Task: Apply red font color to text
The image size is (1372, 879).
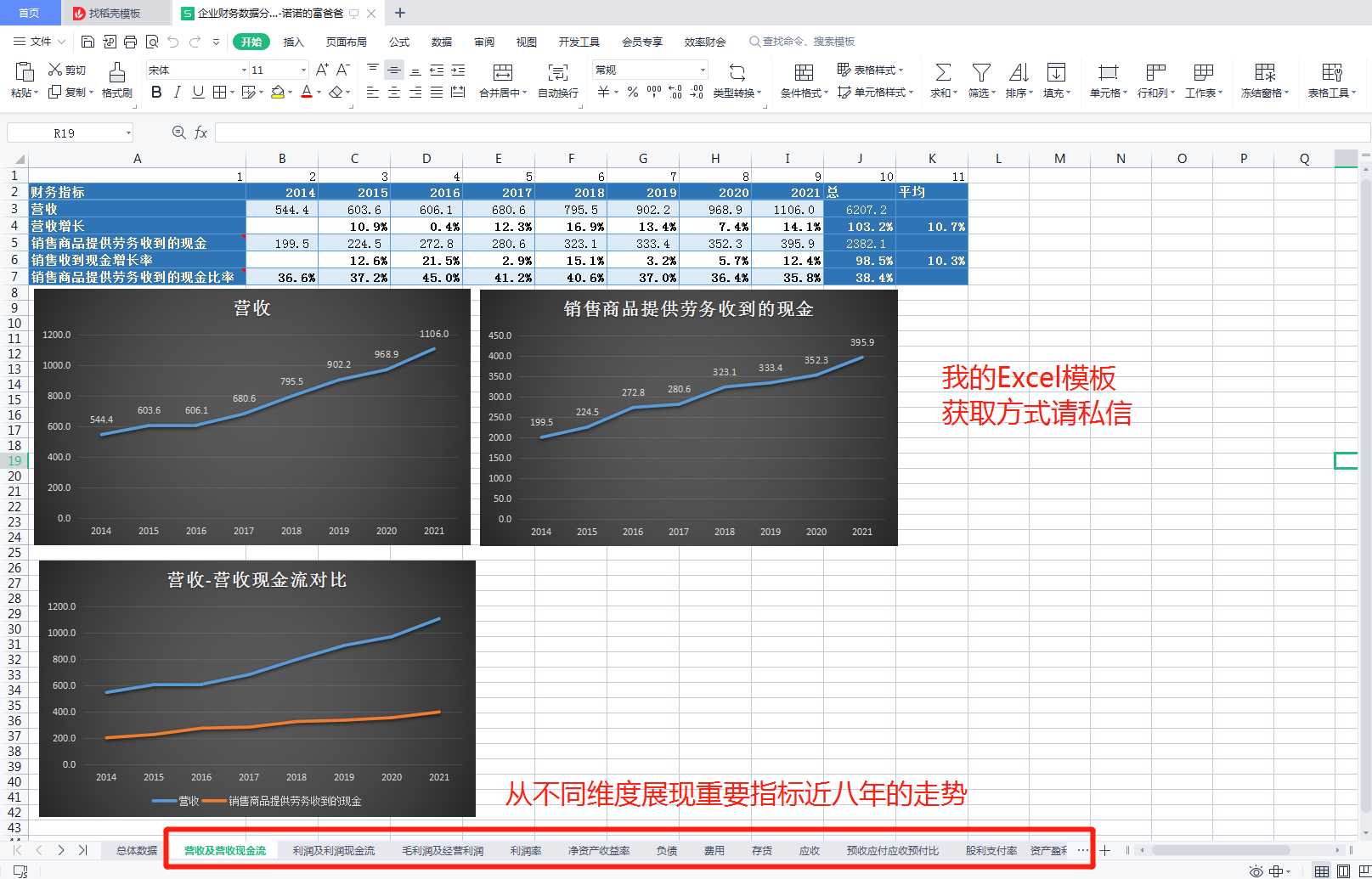Action: [x=307, y=92]
